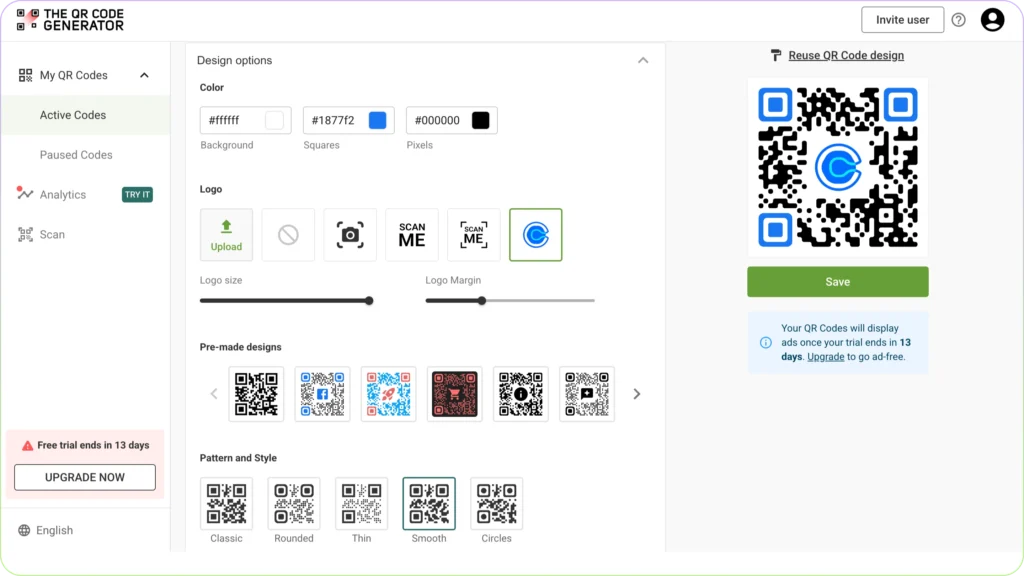1024x576 pixels.
Task: Select the Calendly logo for the QR code
Action: click(536, 234)
